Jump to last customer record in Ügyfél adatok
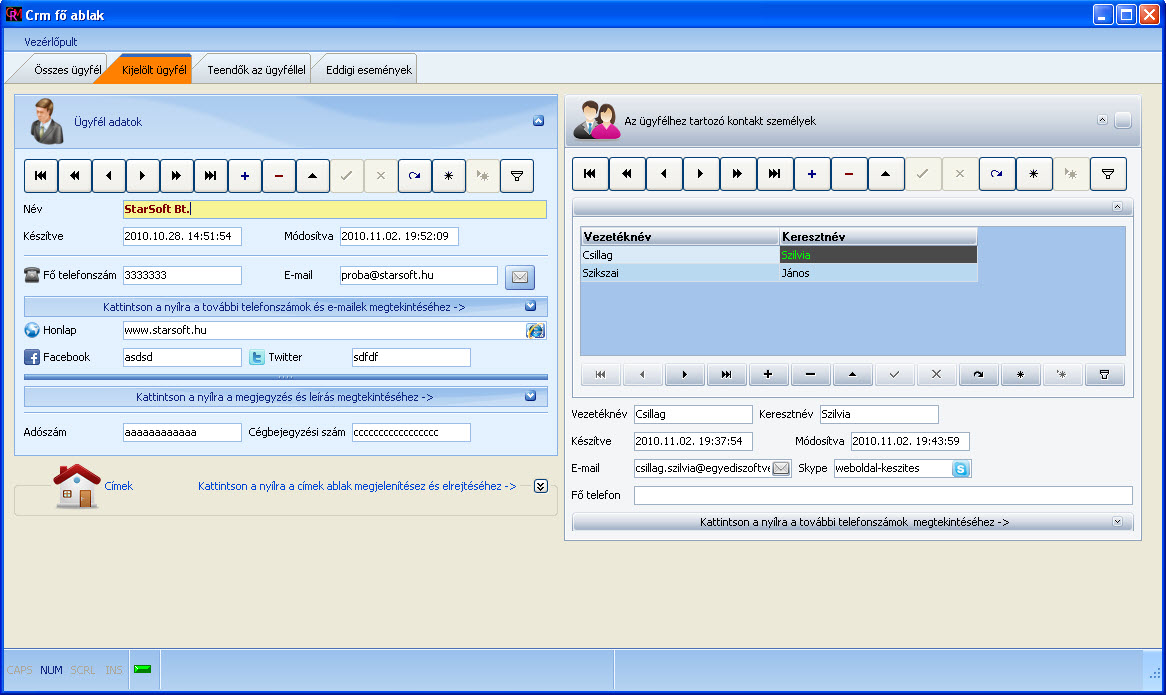This screenshot has width=1166, height=695. 210,176
